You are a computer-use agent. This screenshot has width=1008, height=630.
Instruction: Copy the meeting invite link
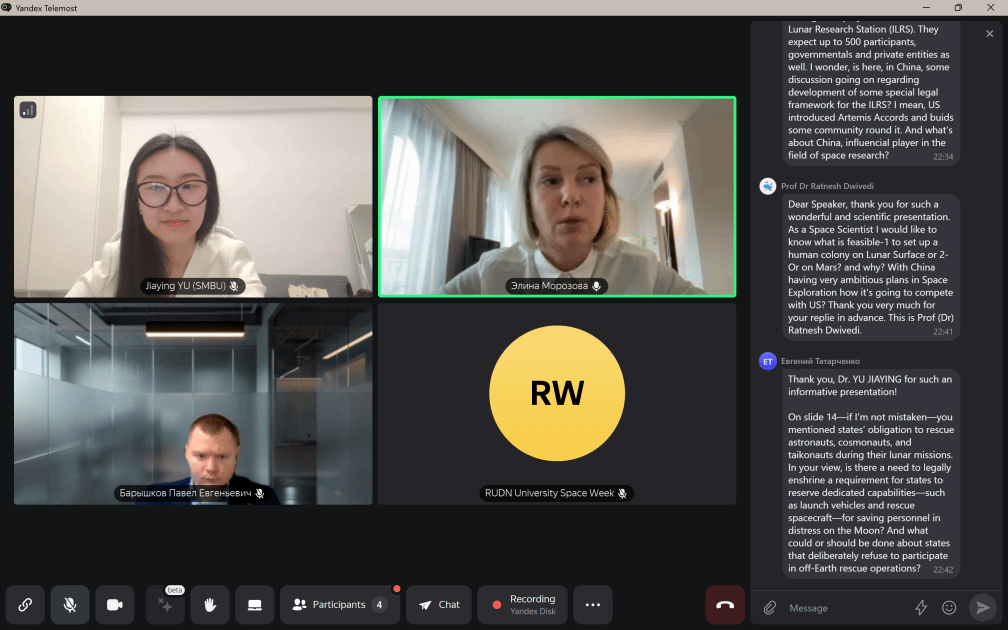(25, 605)
